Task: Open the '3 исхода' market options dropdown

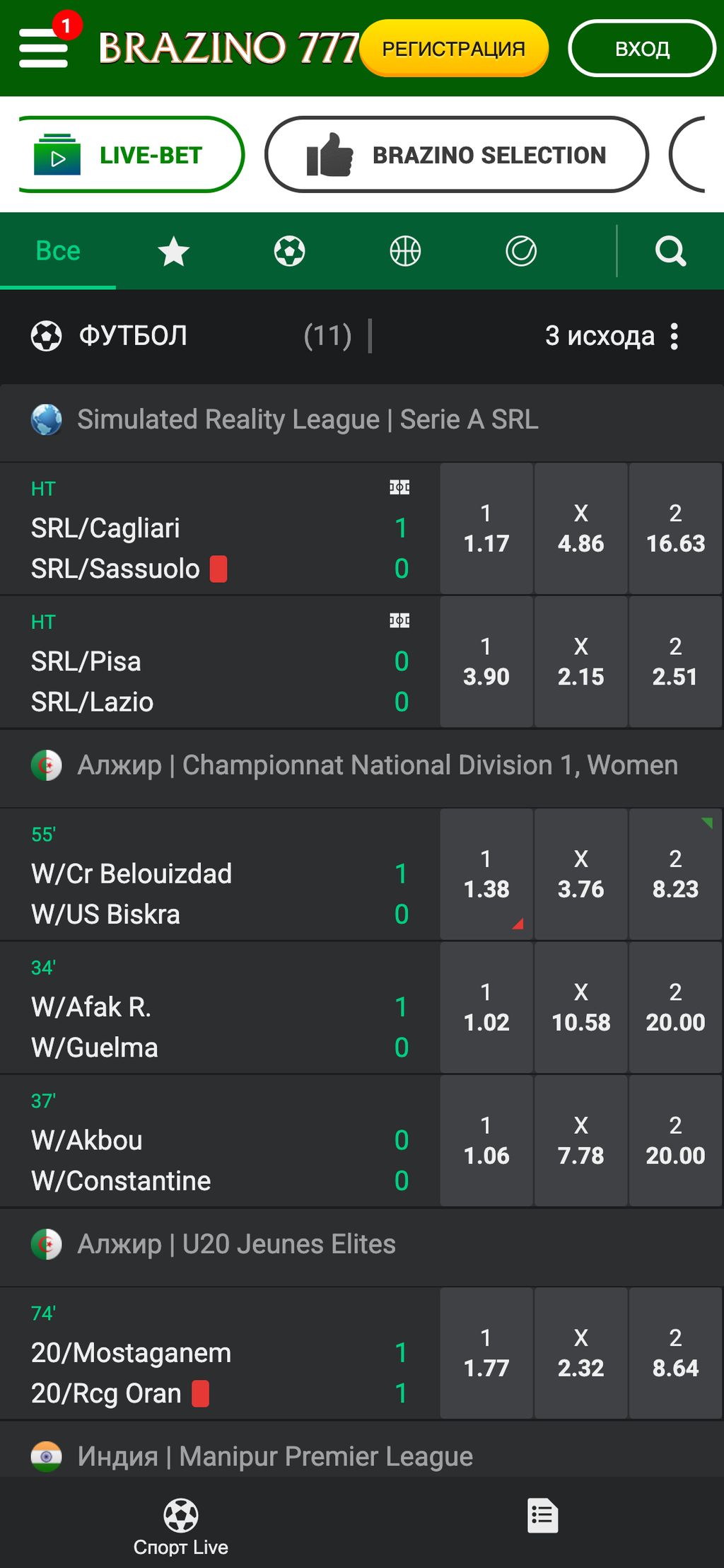Action: 612,336
